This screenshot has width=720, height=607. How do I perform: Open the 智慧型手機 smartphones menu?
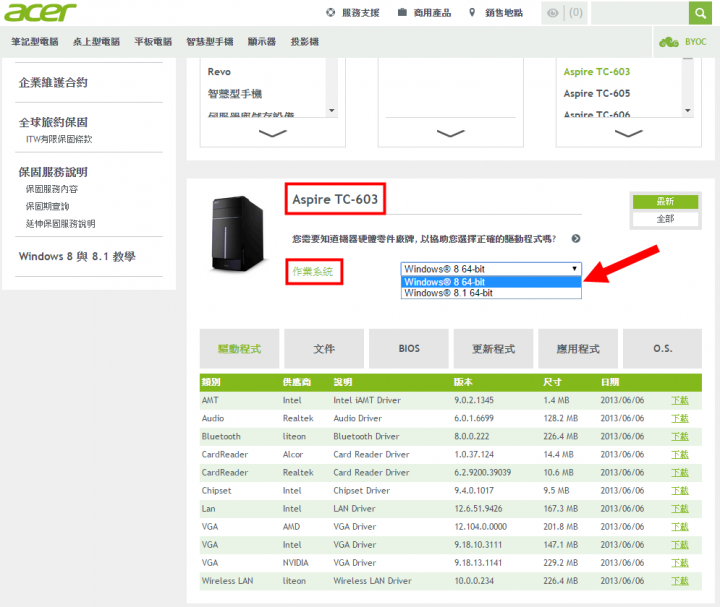coord(210,42)
